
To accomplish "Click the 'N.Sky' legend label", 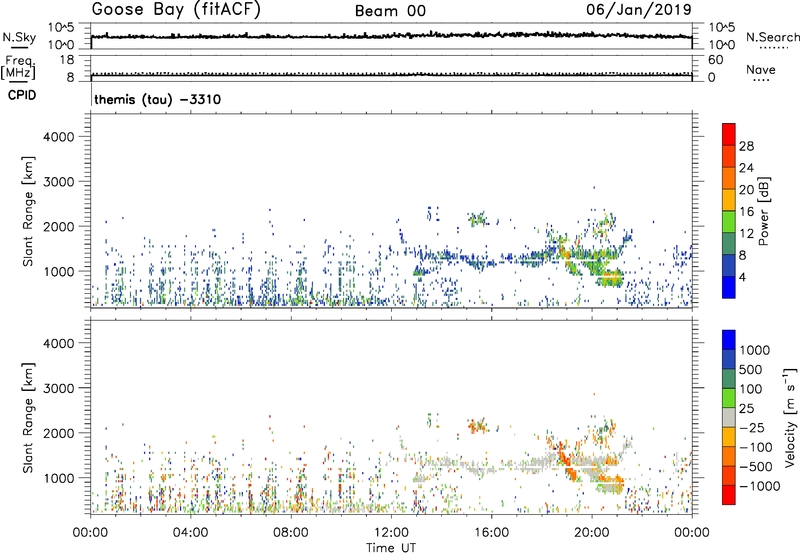I will tap(19, 37).
